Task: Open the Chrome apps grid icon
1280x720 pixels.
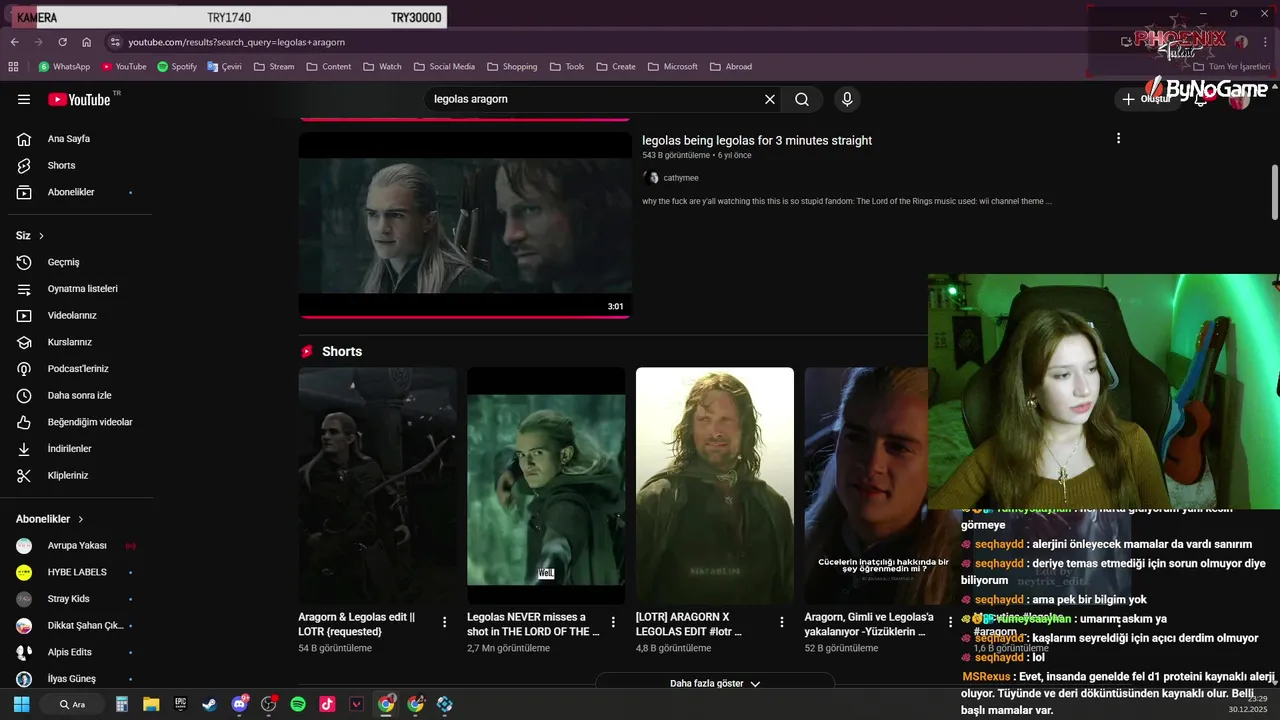Action: (x=13, y=67)
